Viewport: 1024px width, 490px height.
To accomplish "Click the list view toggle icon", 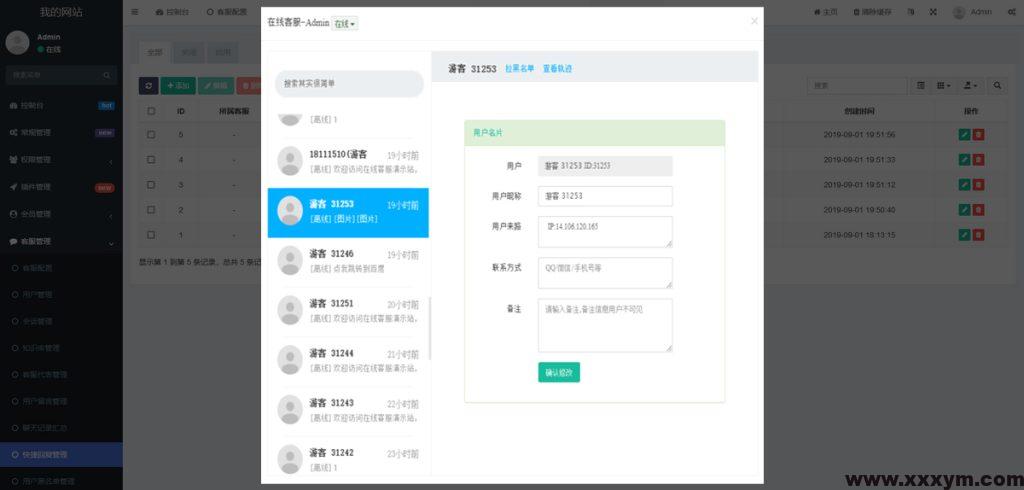I will pos(921,87).
